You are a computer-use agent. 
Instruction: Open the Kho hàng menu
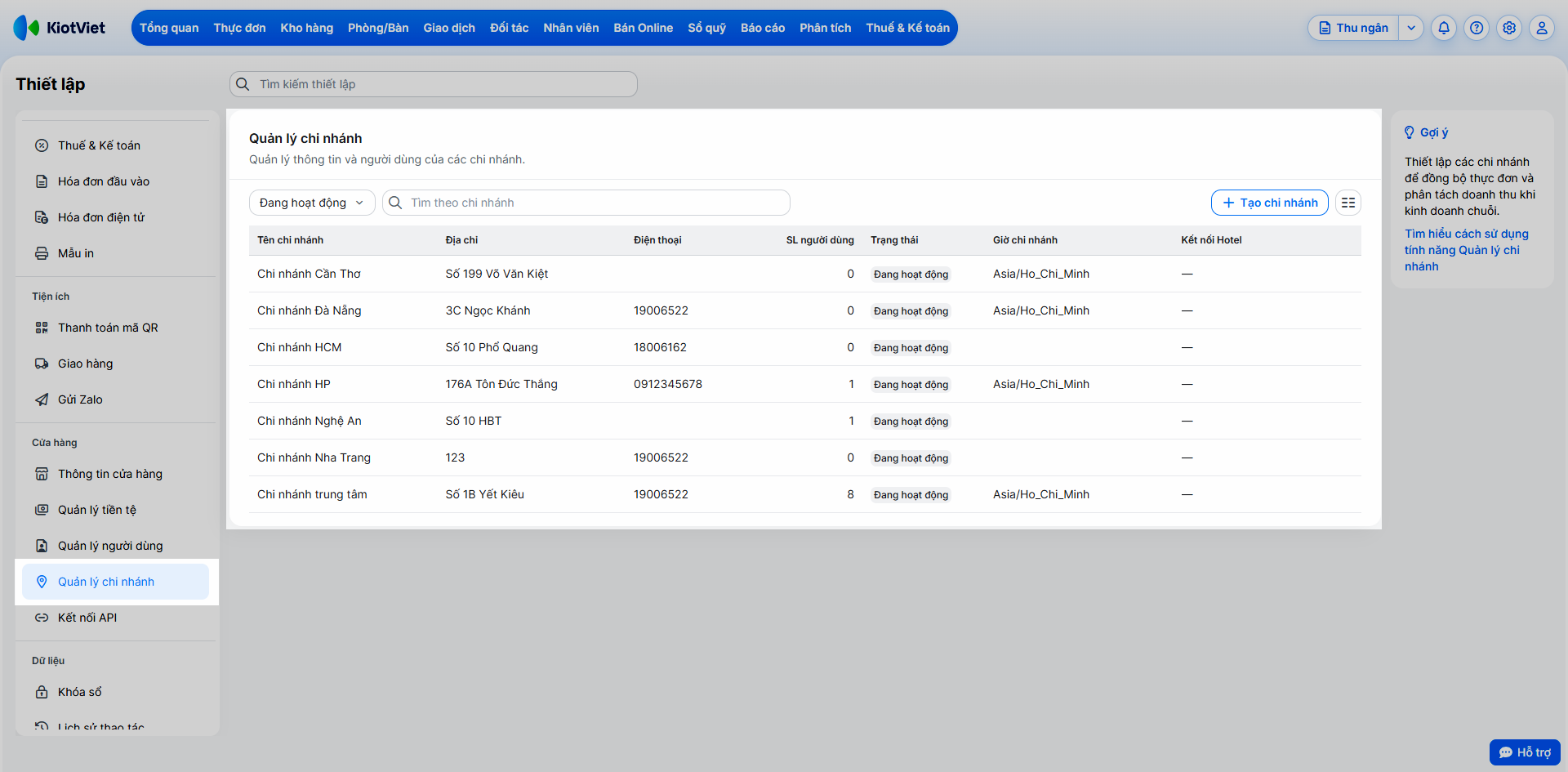pyautogui.click(x=307, y=28)
